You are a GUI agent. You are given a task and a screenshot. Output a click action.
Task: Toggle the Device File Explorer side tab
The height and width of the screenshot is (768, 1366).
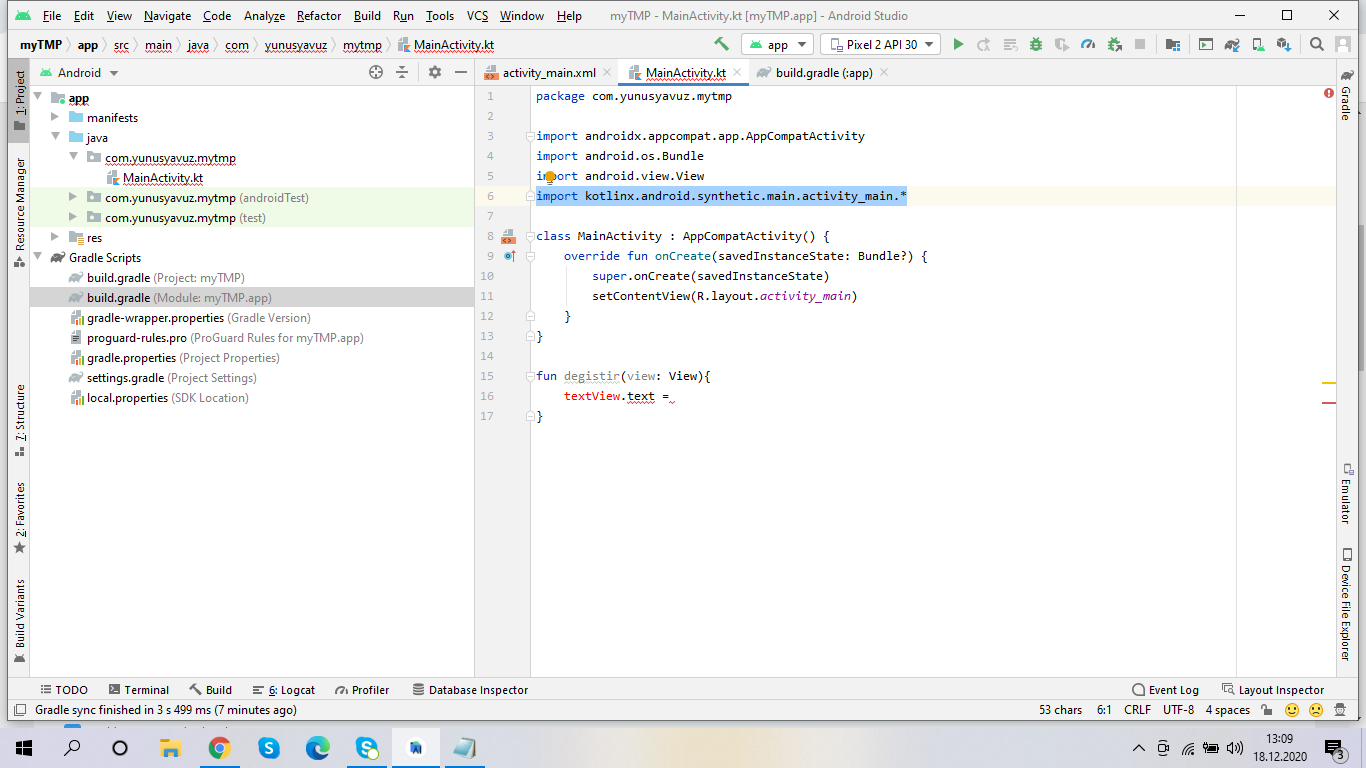1345,604
